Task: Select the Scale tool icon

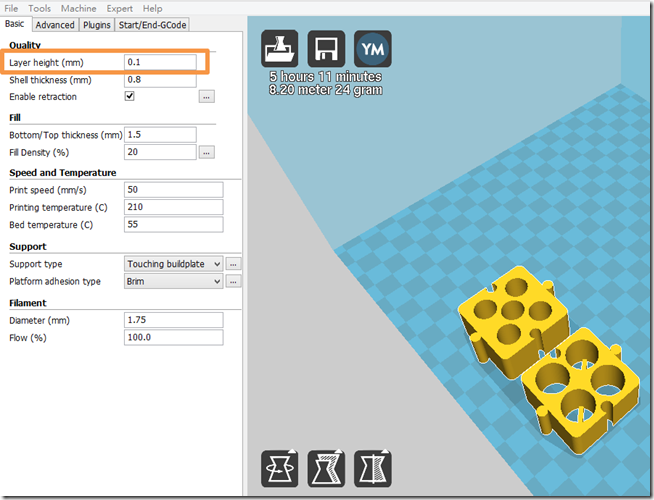Action: 326,468
